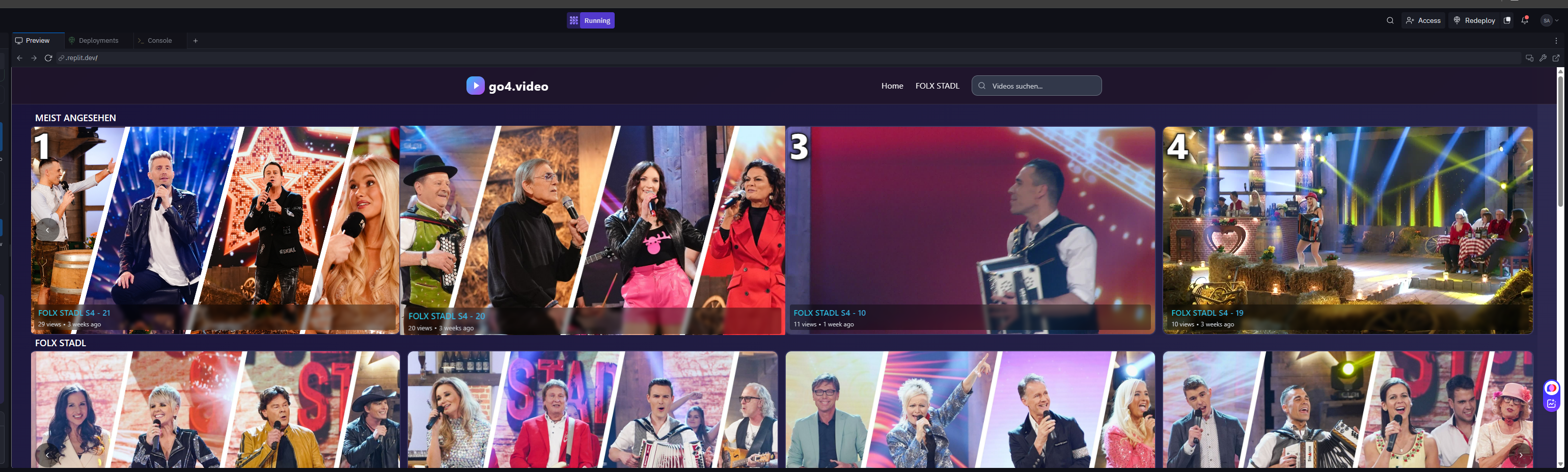The image size is (1568, 472).
Task: Click the '20 views • 3 weeks ago' text
Action: point(441,328)
